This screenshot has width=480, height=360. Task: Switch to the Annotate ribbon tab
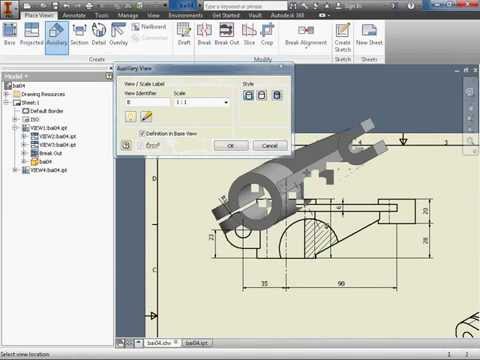click(x=74, y=15)
